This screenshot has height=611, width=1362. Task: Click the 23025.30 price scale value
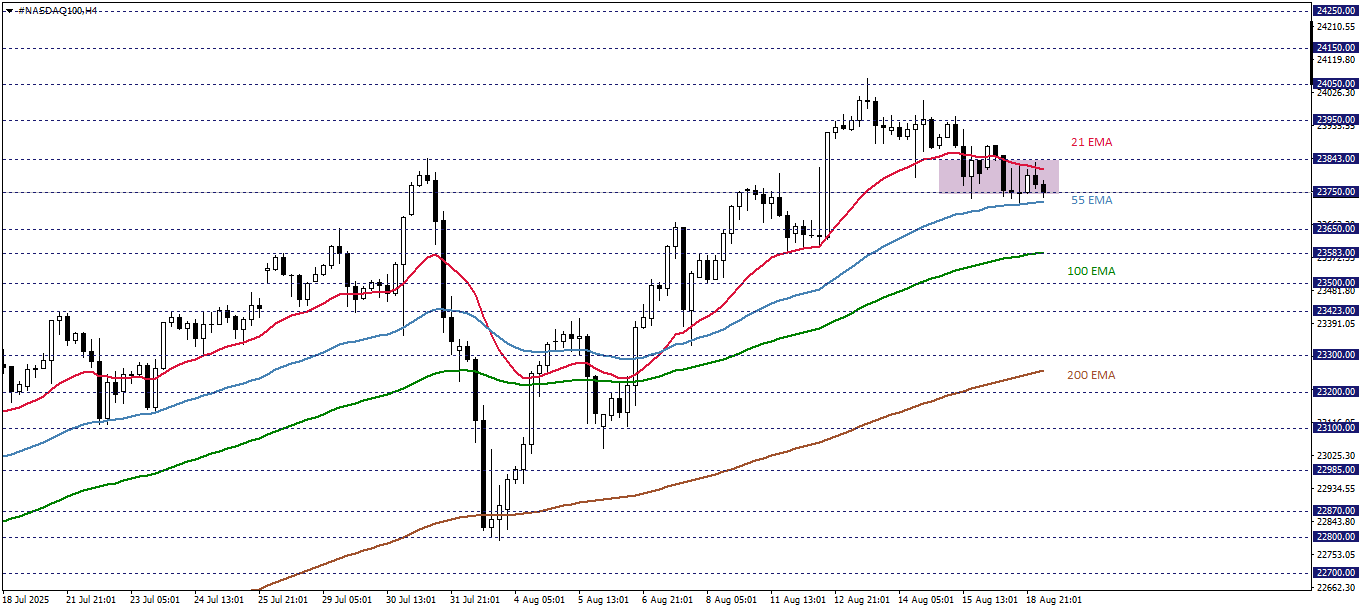point(1337,455)
